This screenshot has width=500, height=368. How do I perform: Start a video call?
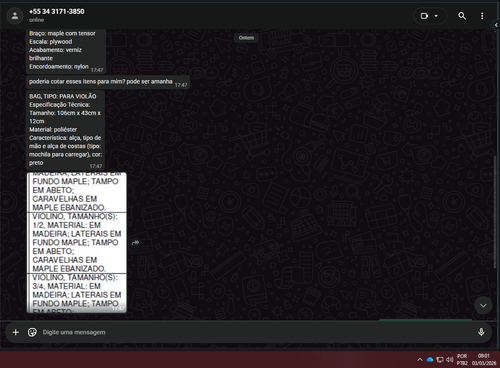click(424, 16)
